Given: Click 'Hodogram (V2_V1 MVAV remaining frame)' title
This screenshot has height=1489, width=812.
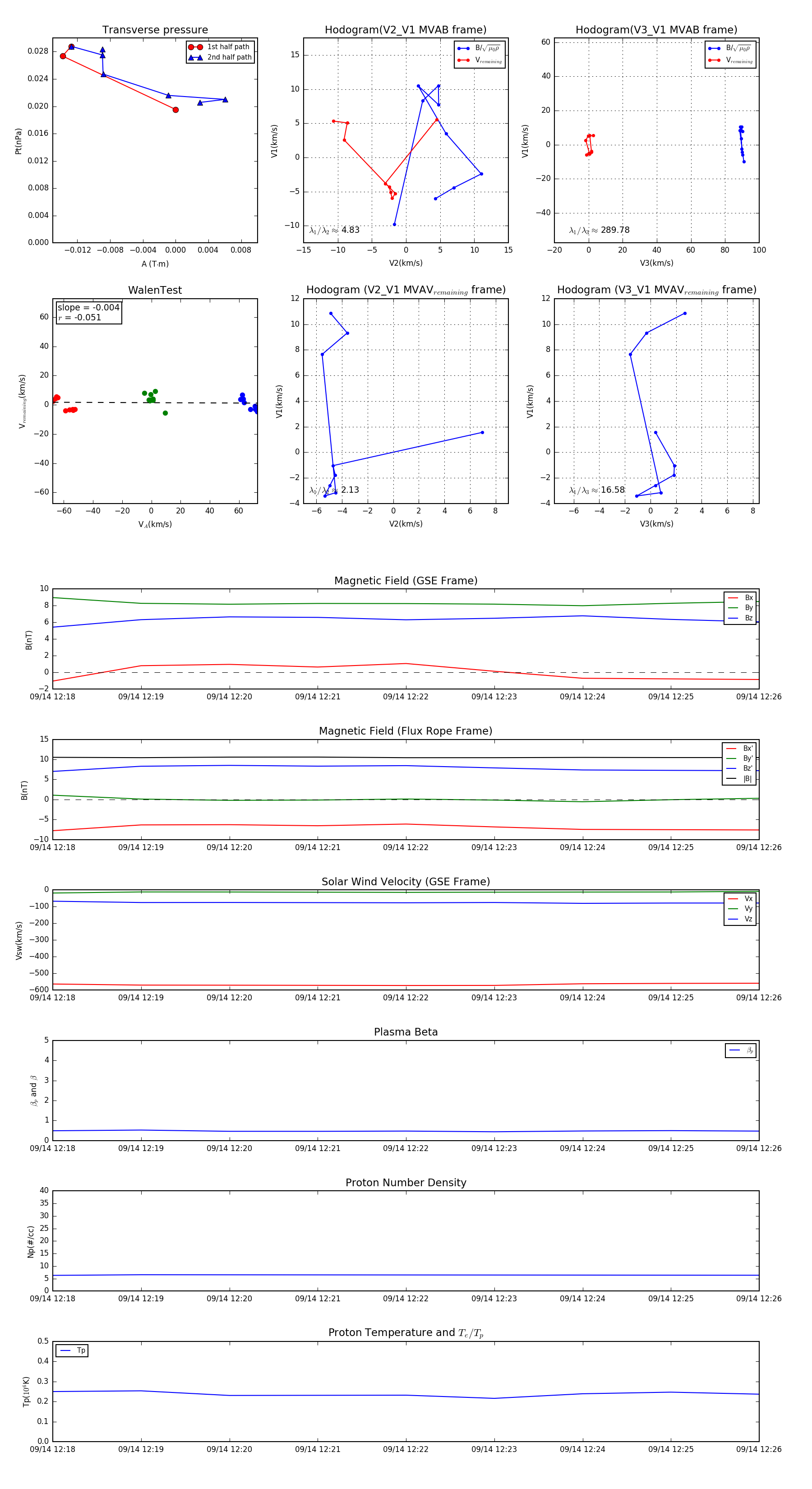Looking at the screenshot, I should [x=406, y=290].
